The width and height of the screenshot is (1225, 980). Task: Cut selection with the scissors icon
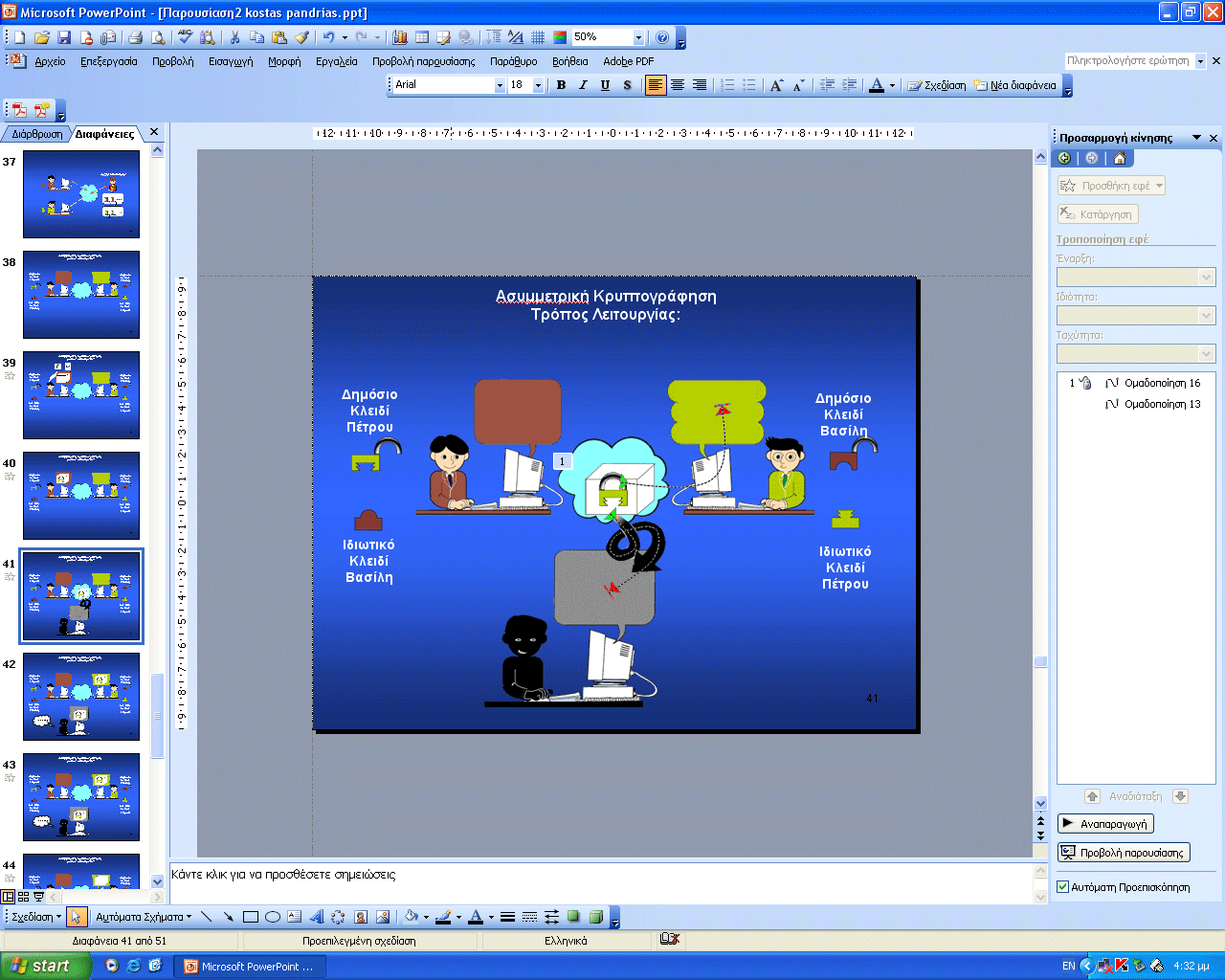pos(234,37)
